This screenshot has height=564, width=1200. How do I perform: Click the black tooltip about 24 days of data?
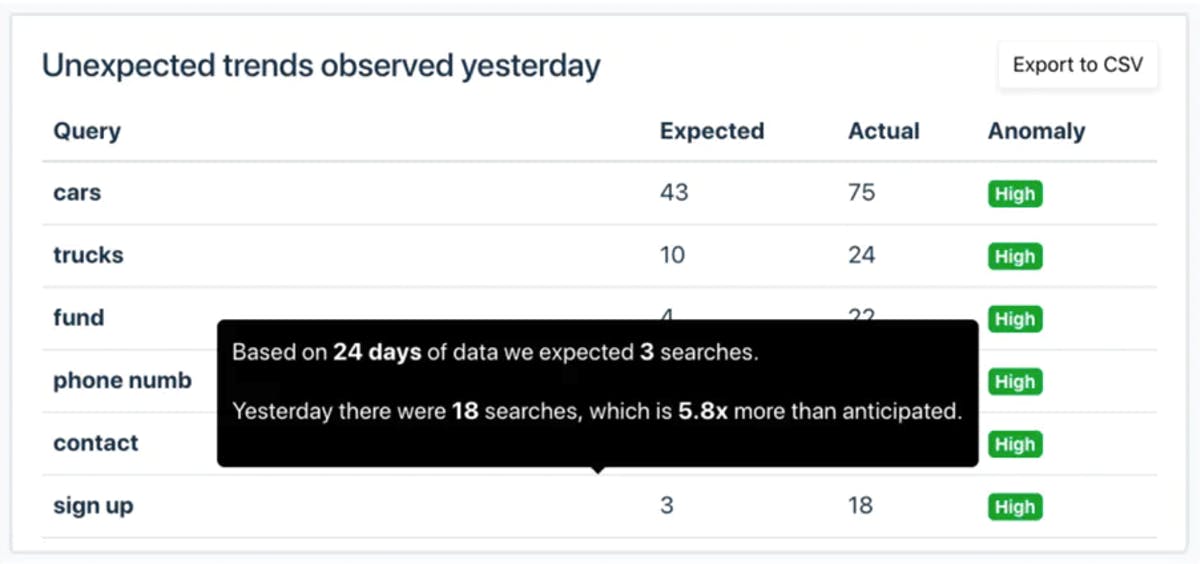tap(598, 393)
